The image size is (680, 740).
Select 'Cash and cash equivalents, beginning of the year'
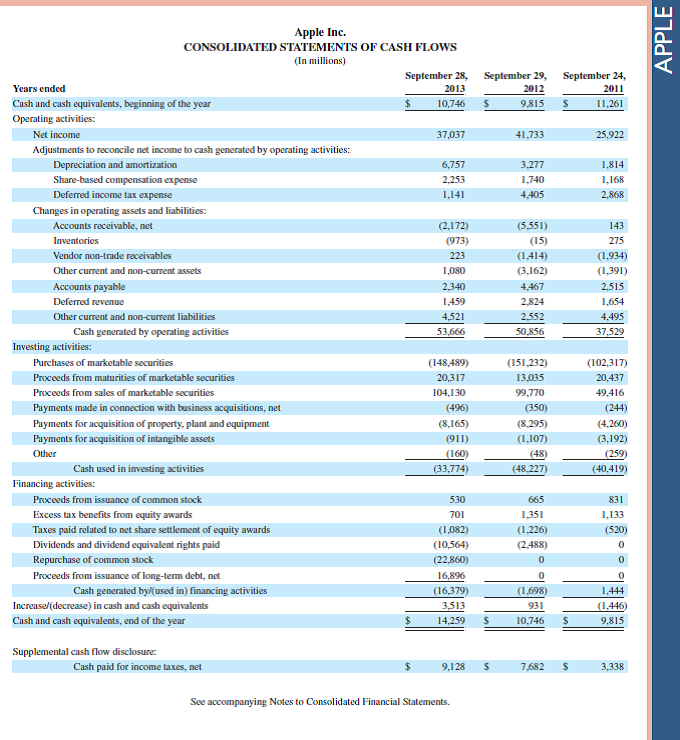[111, 104]
